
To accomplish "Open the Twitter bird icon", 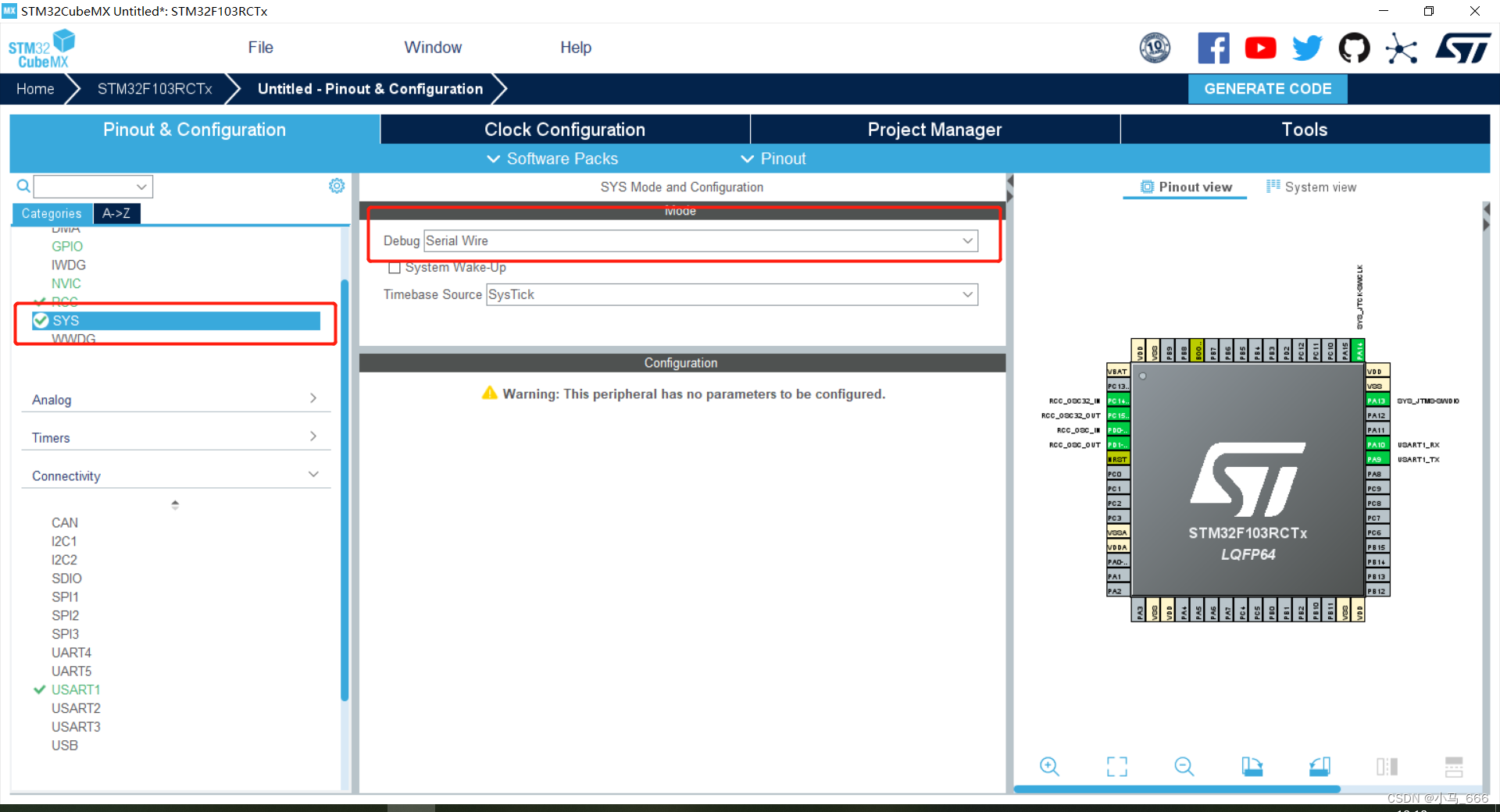I will pyautogui.click(x=1307, y=48).
